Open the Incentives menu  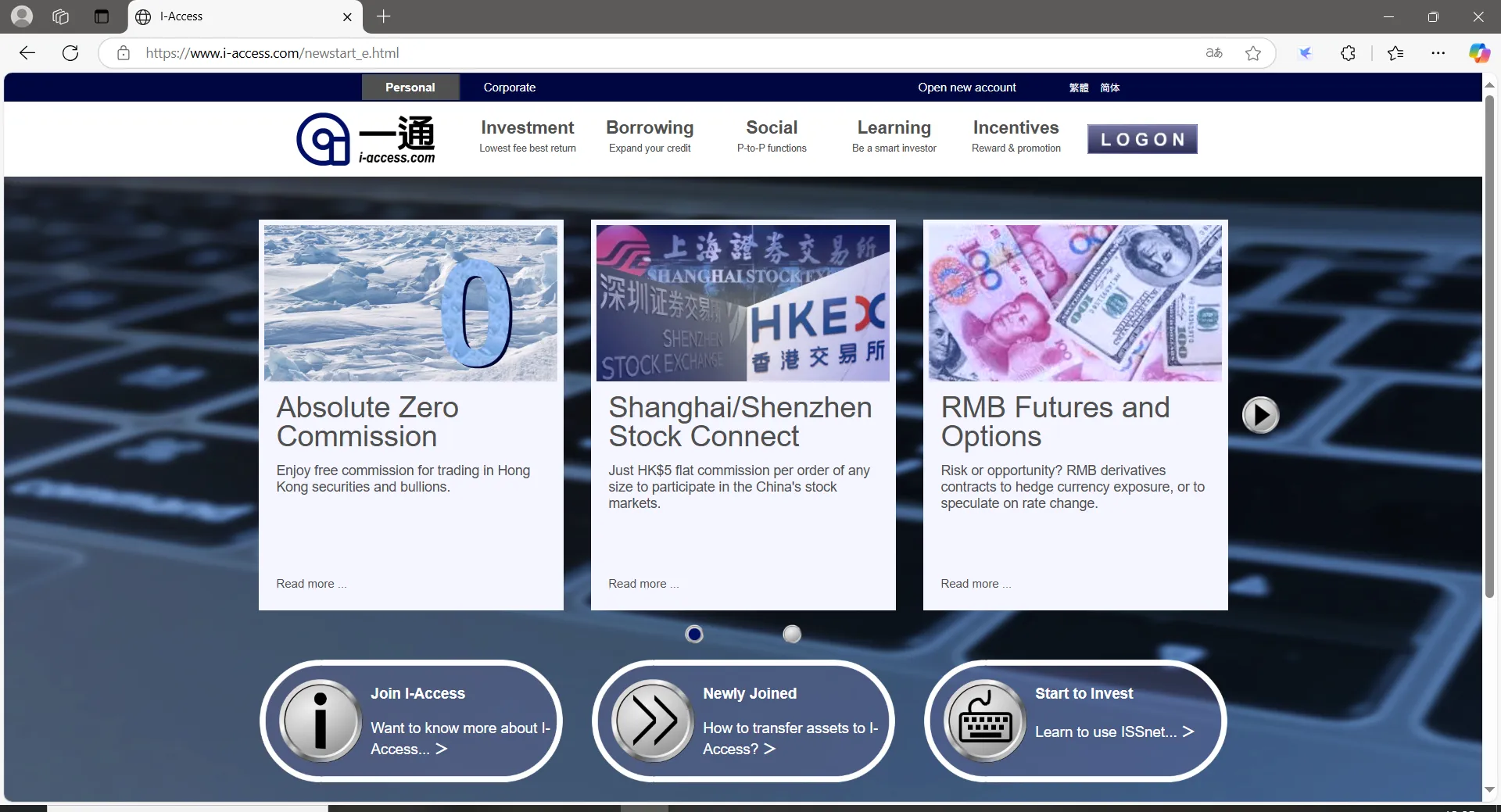[x=1016, y=136]
